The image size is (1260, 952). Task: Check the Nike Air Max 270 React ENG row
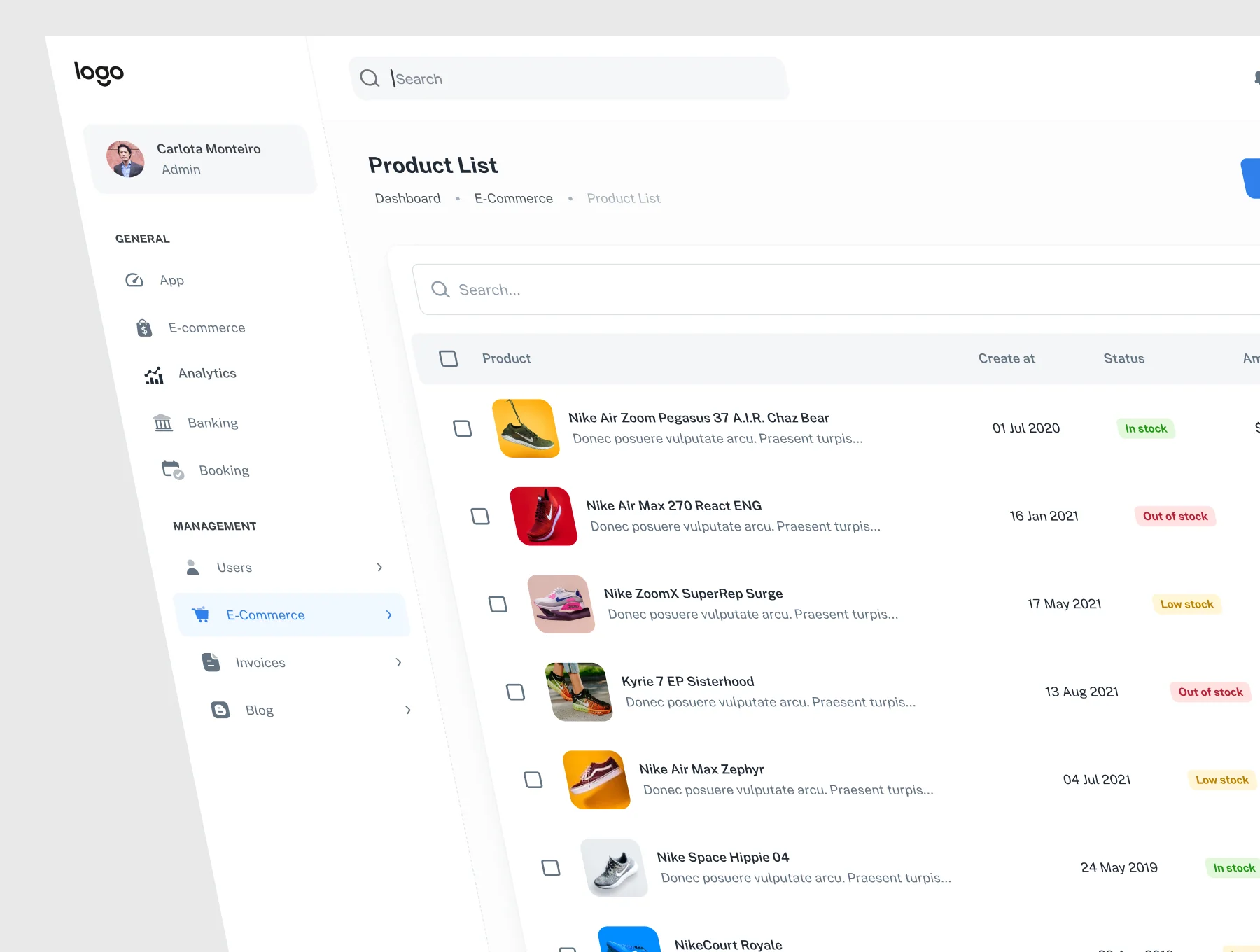point(480,517)
